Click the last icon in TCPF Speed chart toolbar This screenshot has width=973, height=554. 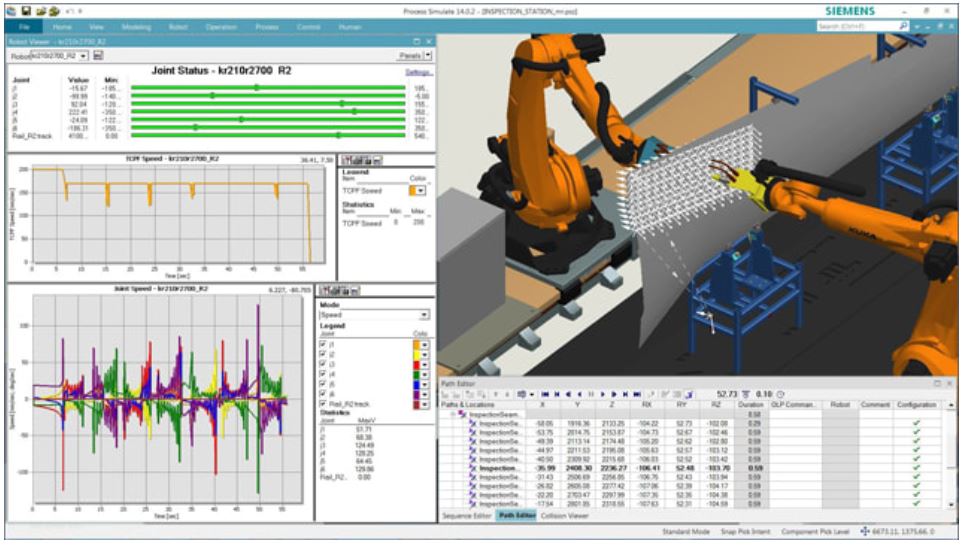[x=377, y=160]
